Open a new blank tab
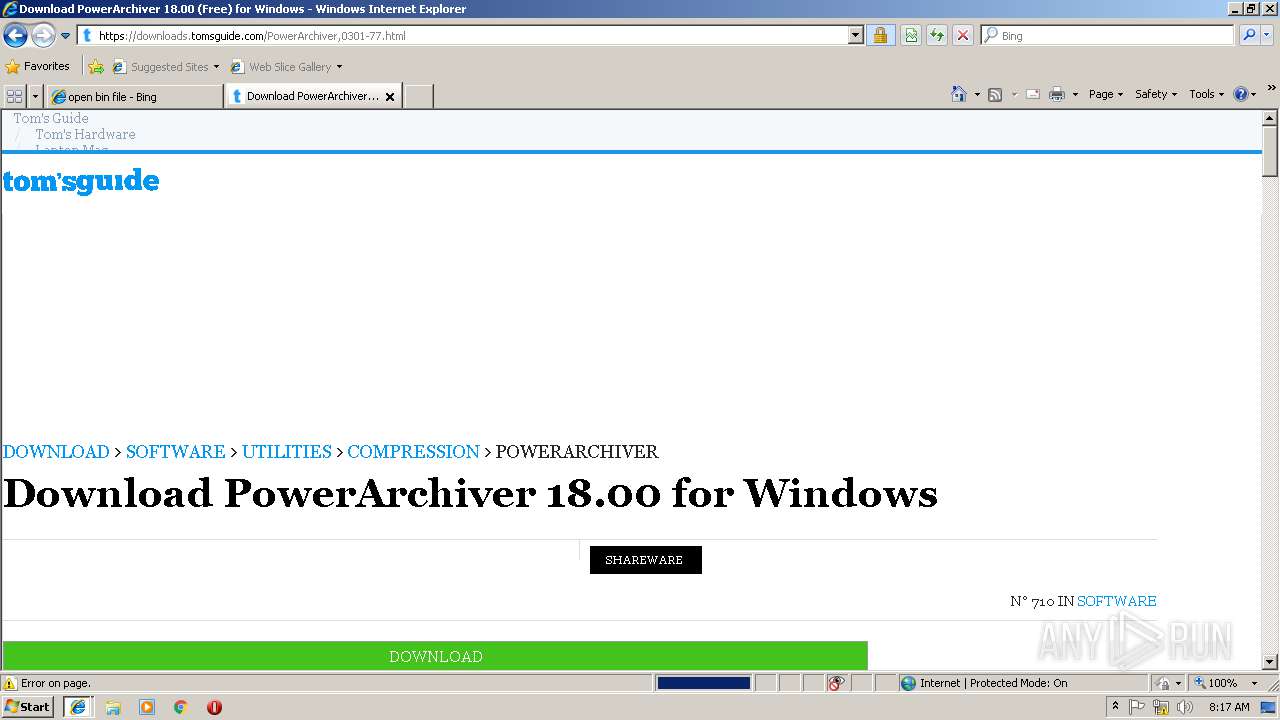Screen dimensions: 1280x720 click(418, 97)
